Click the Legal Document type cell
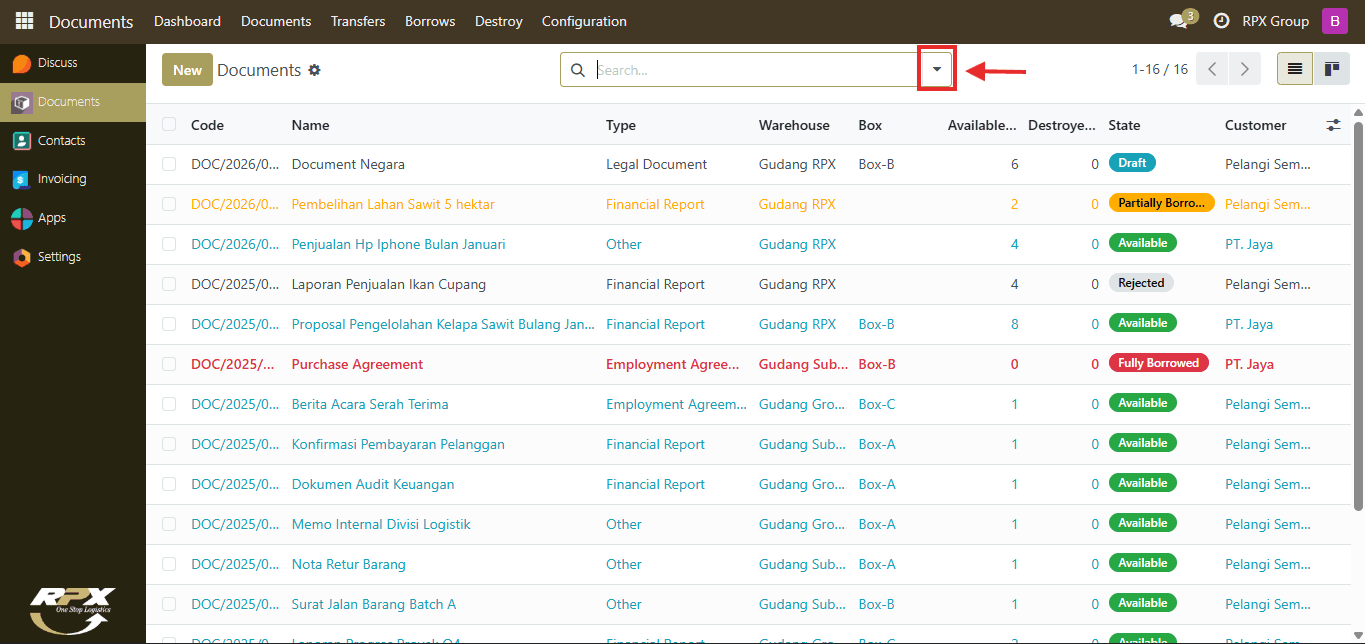1365x644 pixels. pyautogui.click(x=656, y=164)
